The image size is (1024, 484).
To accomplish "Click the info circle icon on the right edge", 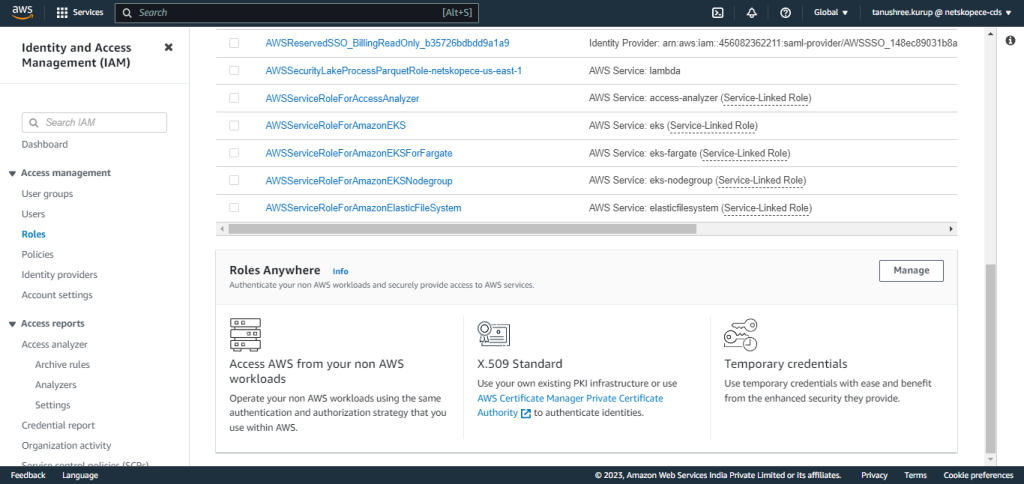I will pos(1010,40).
